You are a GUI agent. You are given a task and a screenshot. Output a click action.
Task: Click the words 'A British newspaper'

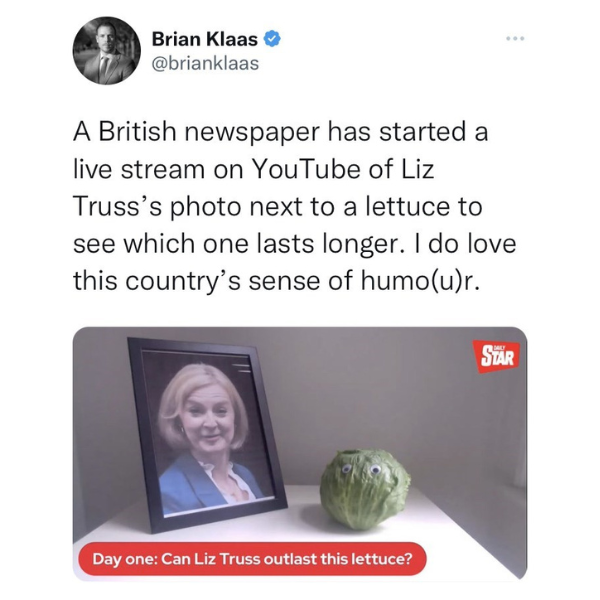tap(196, 132)
